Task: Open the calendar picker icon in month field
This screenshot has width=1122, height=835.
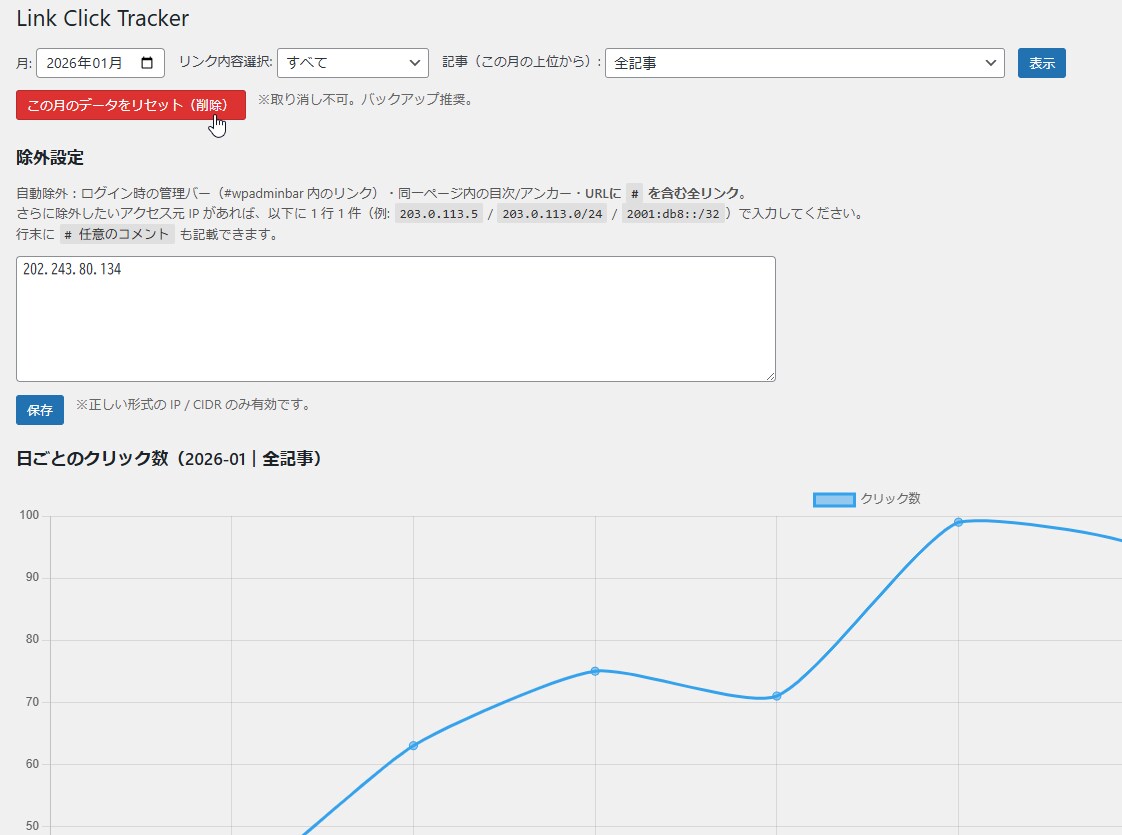Action: point(147,63)
